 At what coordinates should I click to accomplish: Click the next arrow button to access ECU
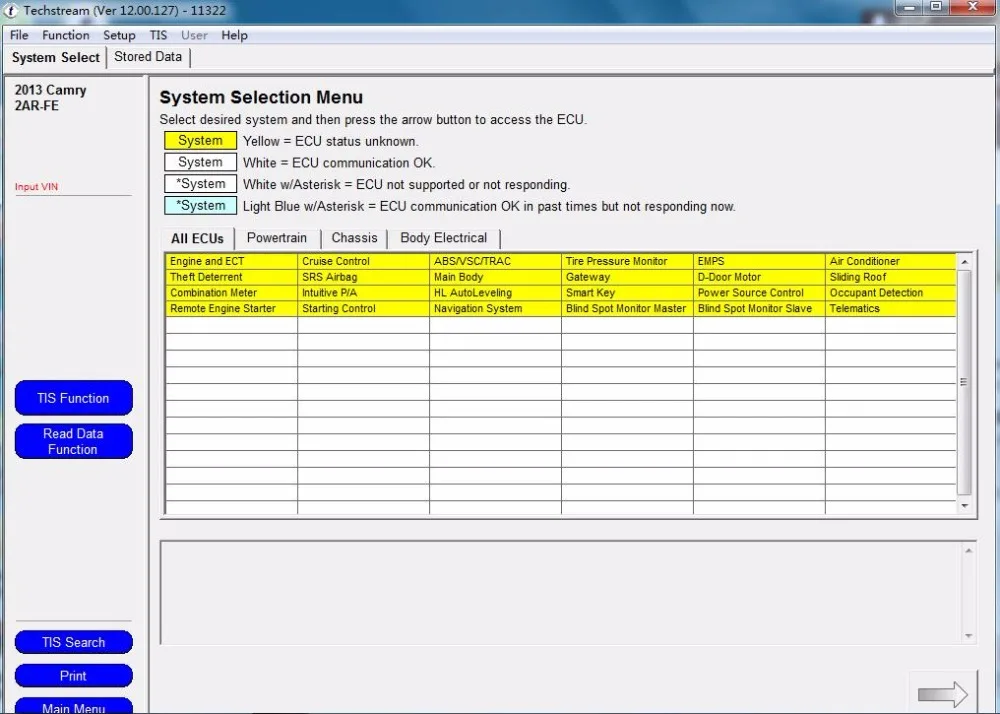tap(942, 693)
